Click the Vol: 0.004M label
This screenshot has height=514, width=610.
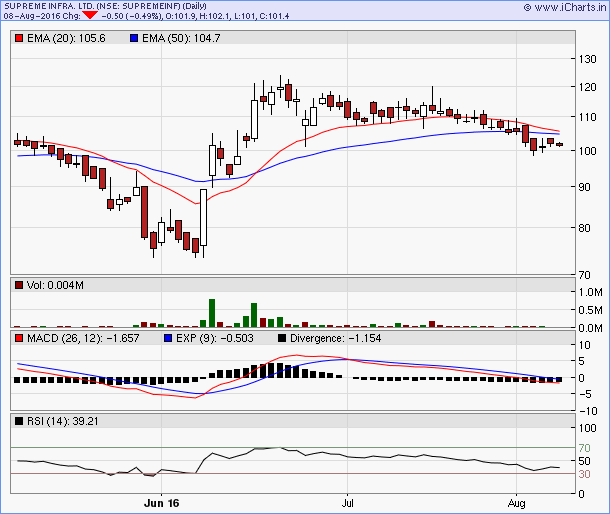(x=55, y=285)
